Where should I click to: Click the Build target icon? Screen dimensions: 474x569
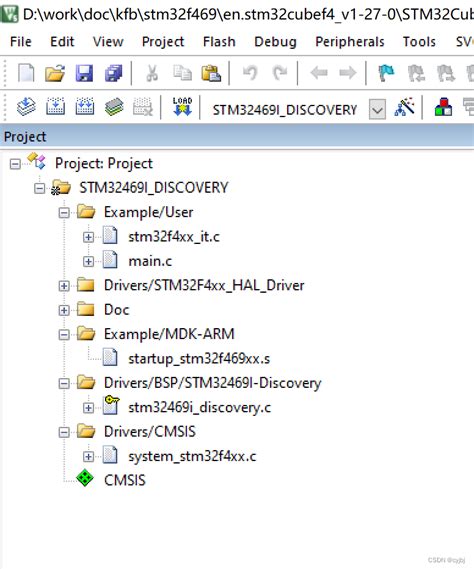pyautogui.click(x=56, y=107)
